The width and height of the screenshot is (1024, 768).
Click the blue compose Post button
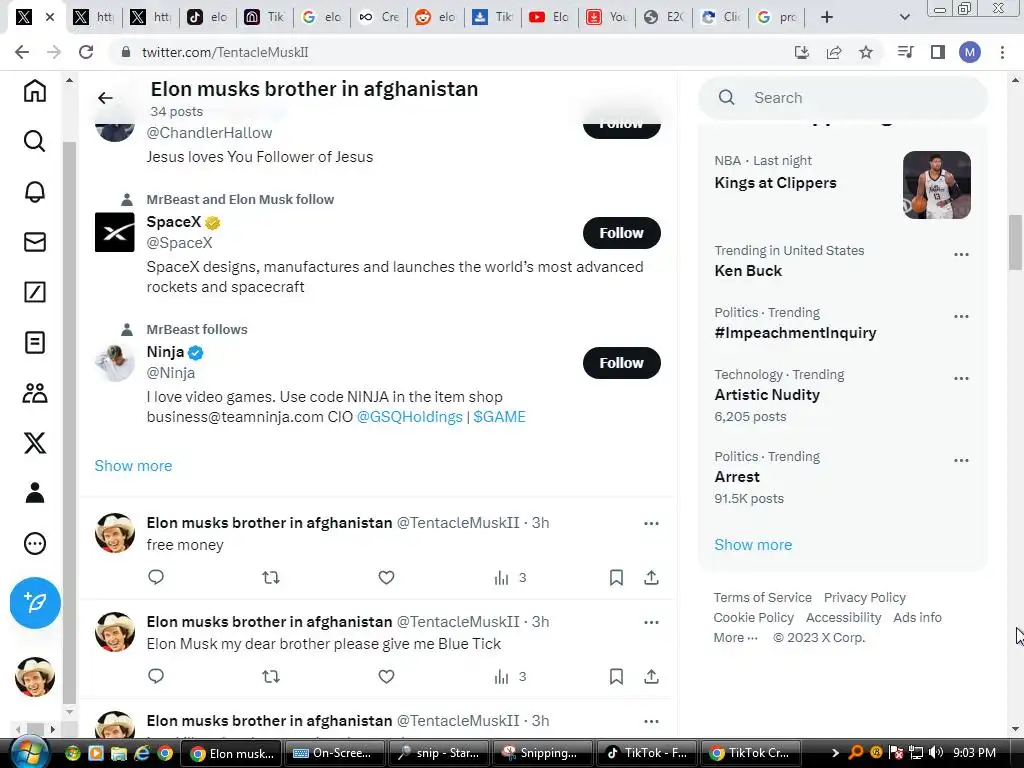[x=35, y=603]
